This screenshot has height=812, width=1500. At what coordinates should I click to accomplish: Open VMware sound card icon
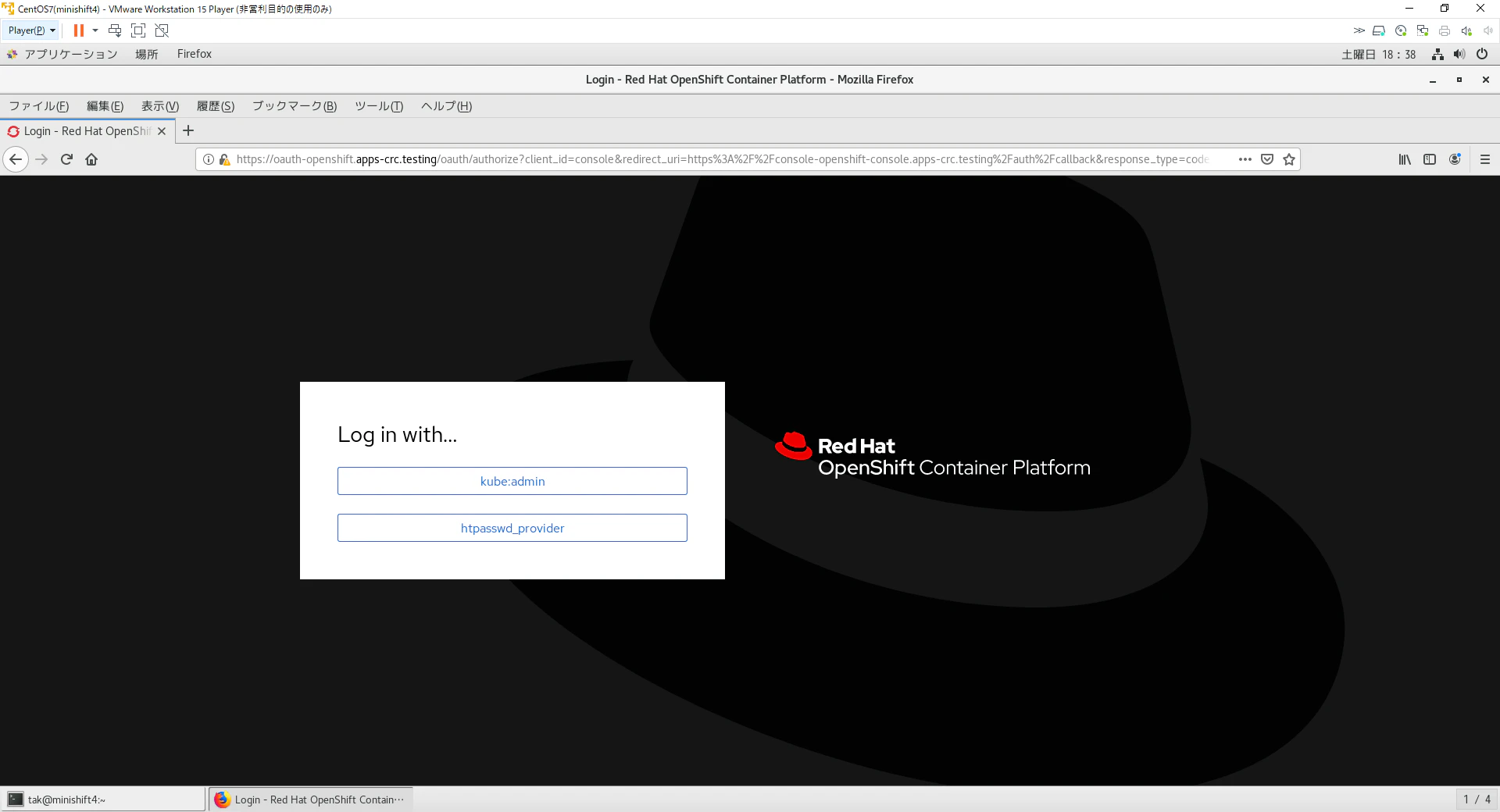pos(1466,30)
